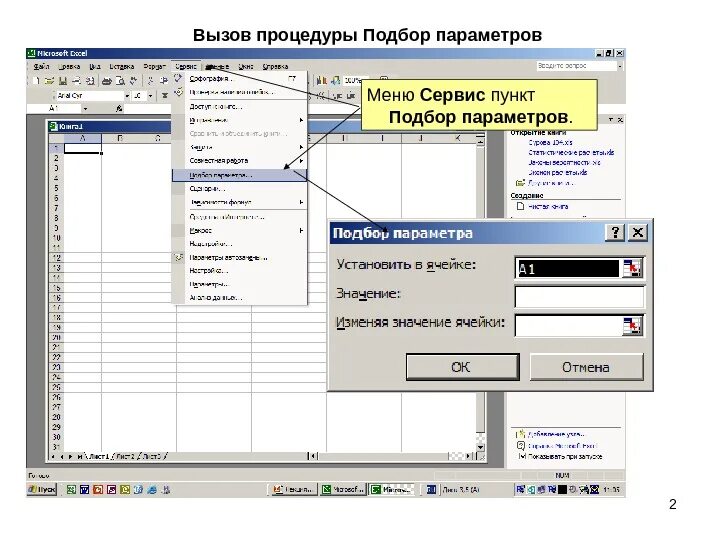Open the Законы вероятности recent file link
Image resolution: width=720 pixels, height=540 pixels.
[564, 163]
